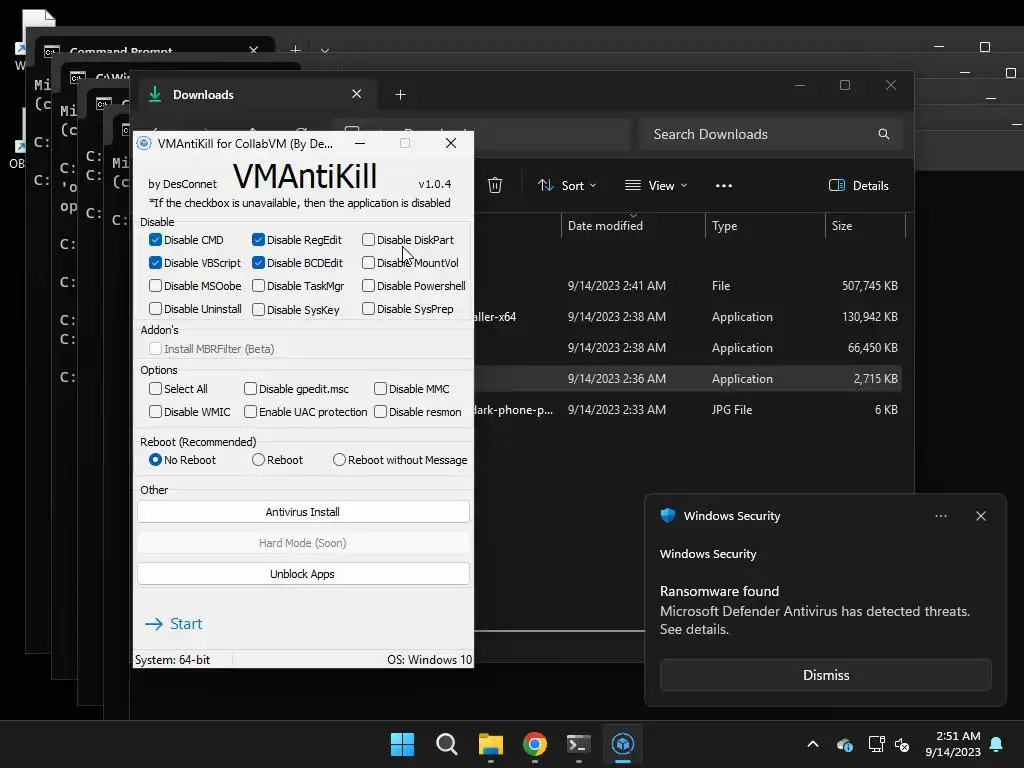Viewport: 1024px width, 768px height.
Task: Close the Downloads tab
Action: pyautogui.click(x=357, y=94)
